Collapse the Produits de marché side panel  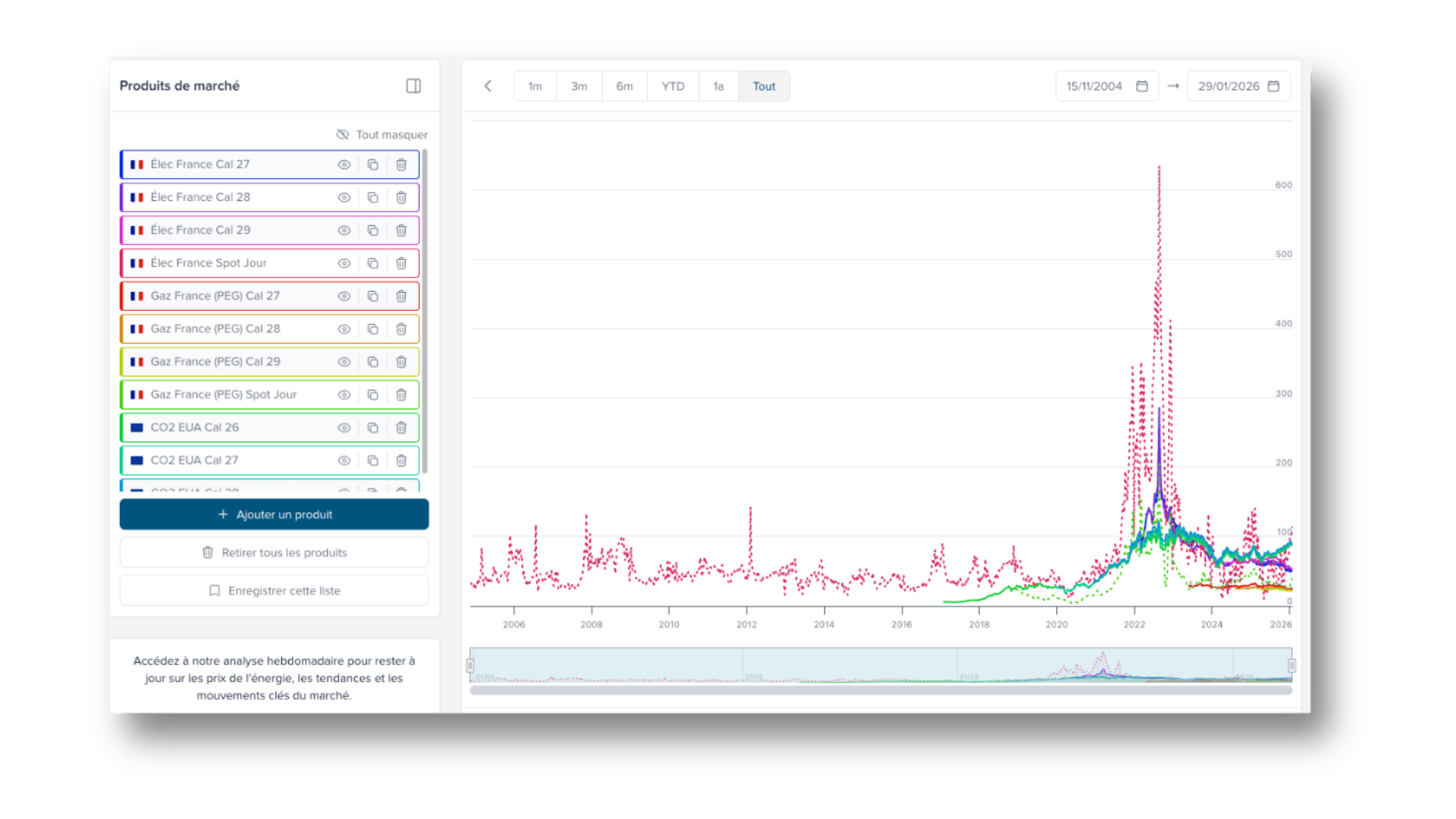click(x=413, y=86)
